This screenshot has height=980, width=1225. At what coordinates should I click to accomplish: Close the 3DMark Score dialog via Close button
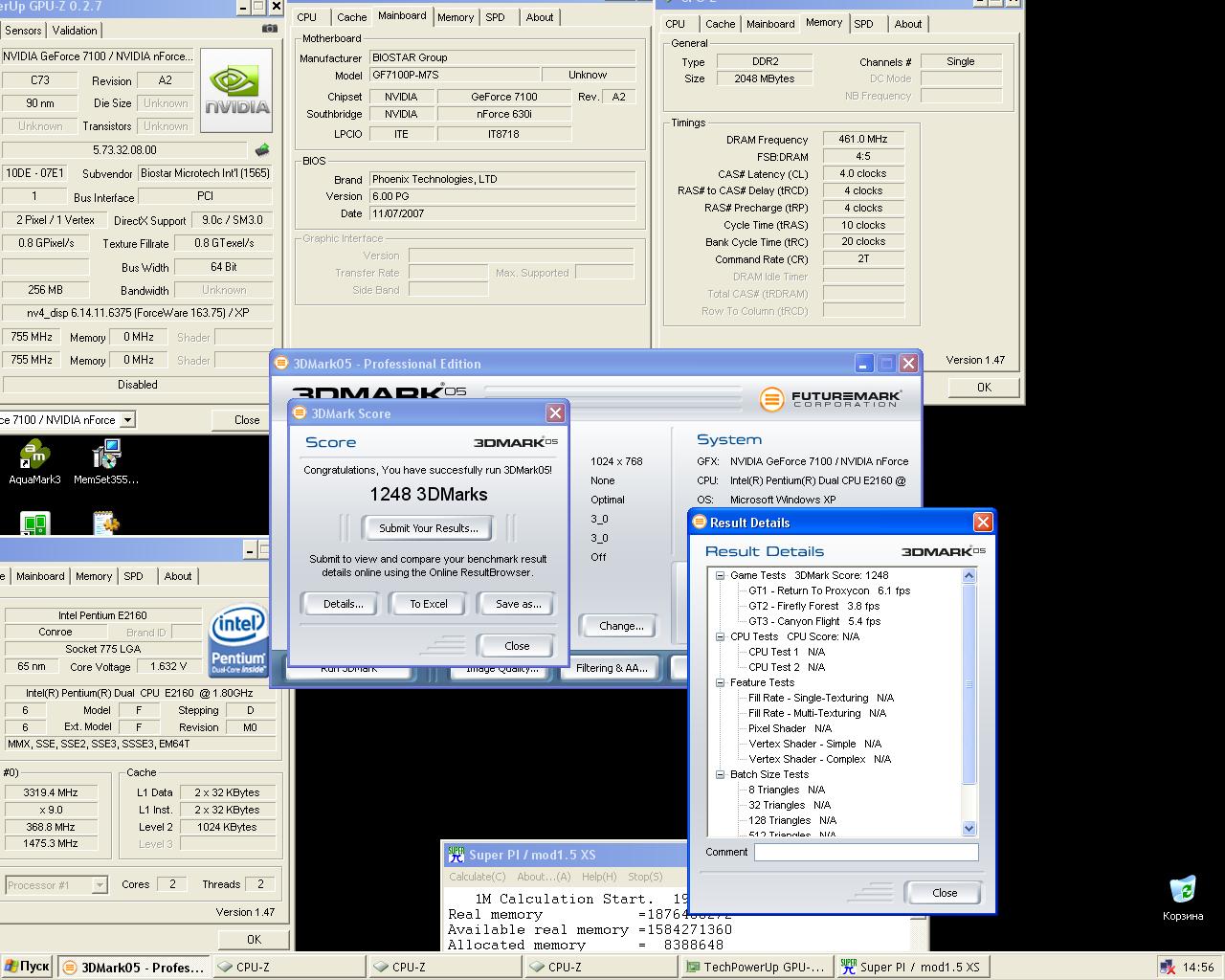tap(517, 646)
